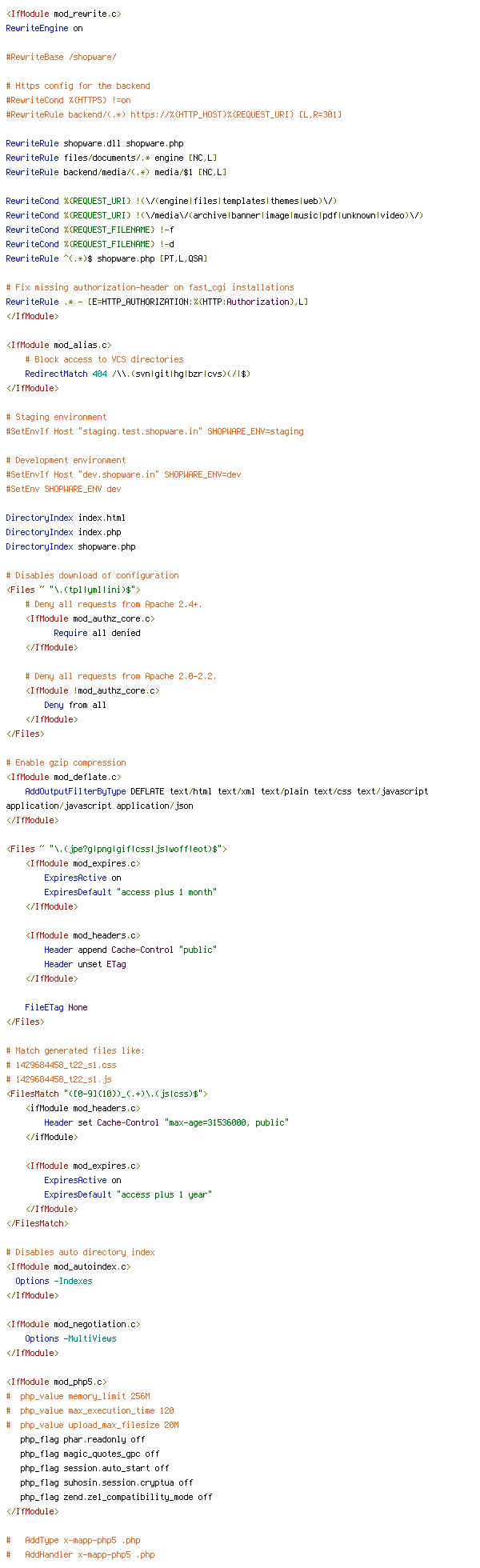The width and height of the screenshot is (480, 1568).
Task: Click the '<IfModule mod_php5.c>' line
Action: click(x=56, y=1382)
